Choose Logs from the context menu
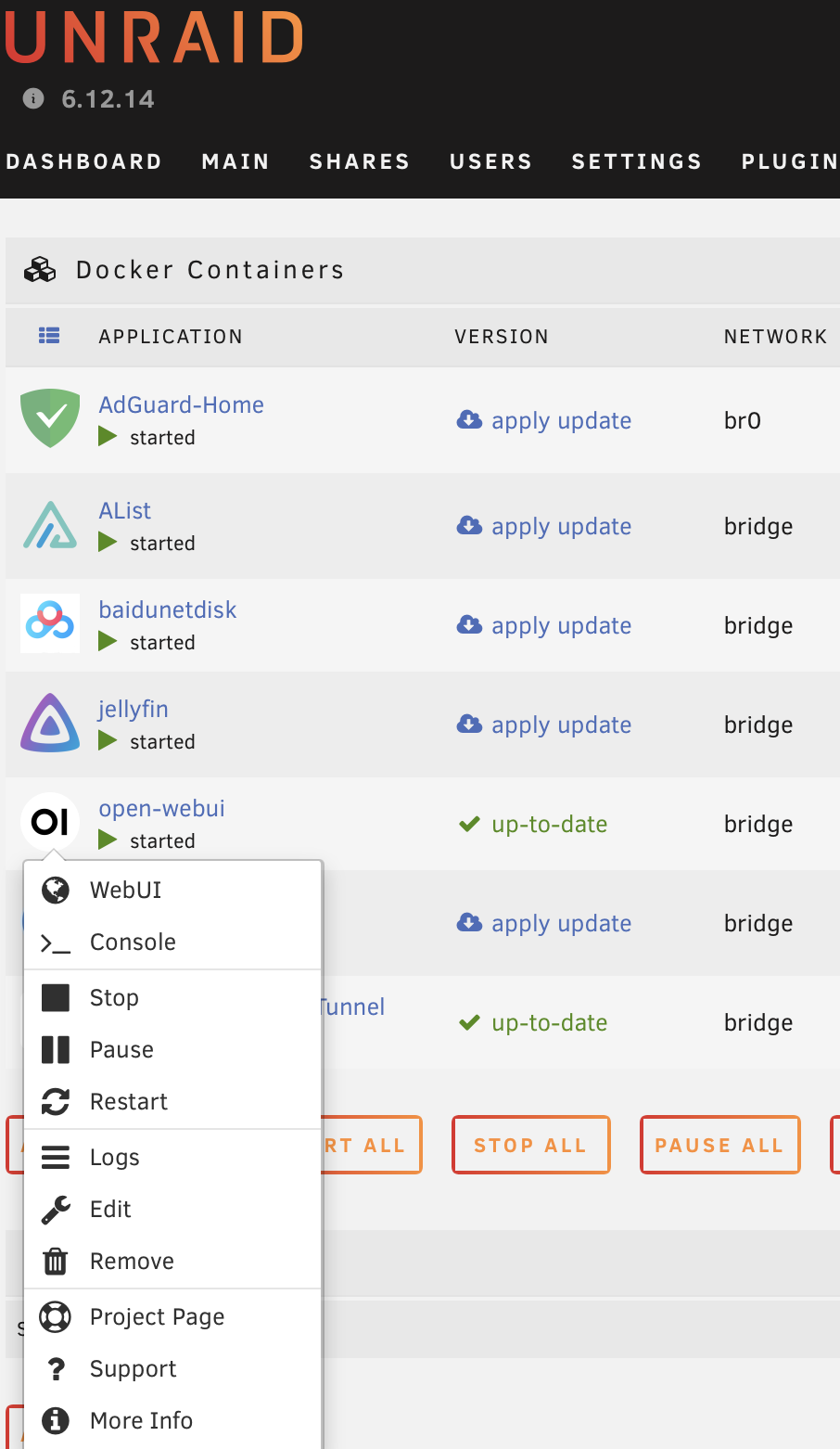Image resolution: width=840 pixels, height=1449 pixels. [114, 1157]
